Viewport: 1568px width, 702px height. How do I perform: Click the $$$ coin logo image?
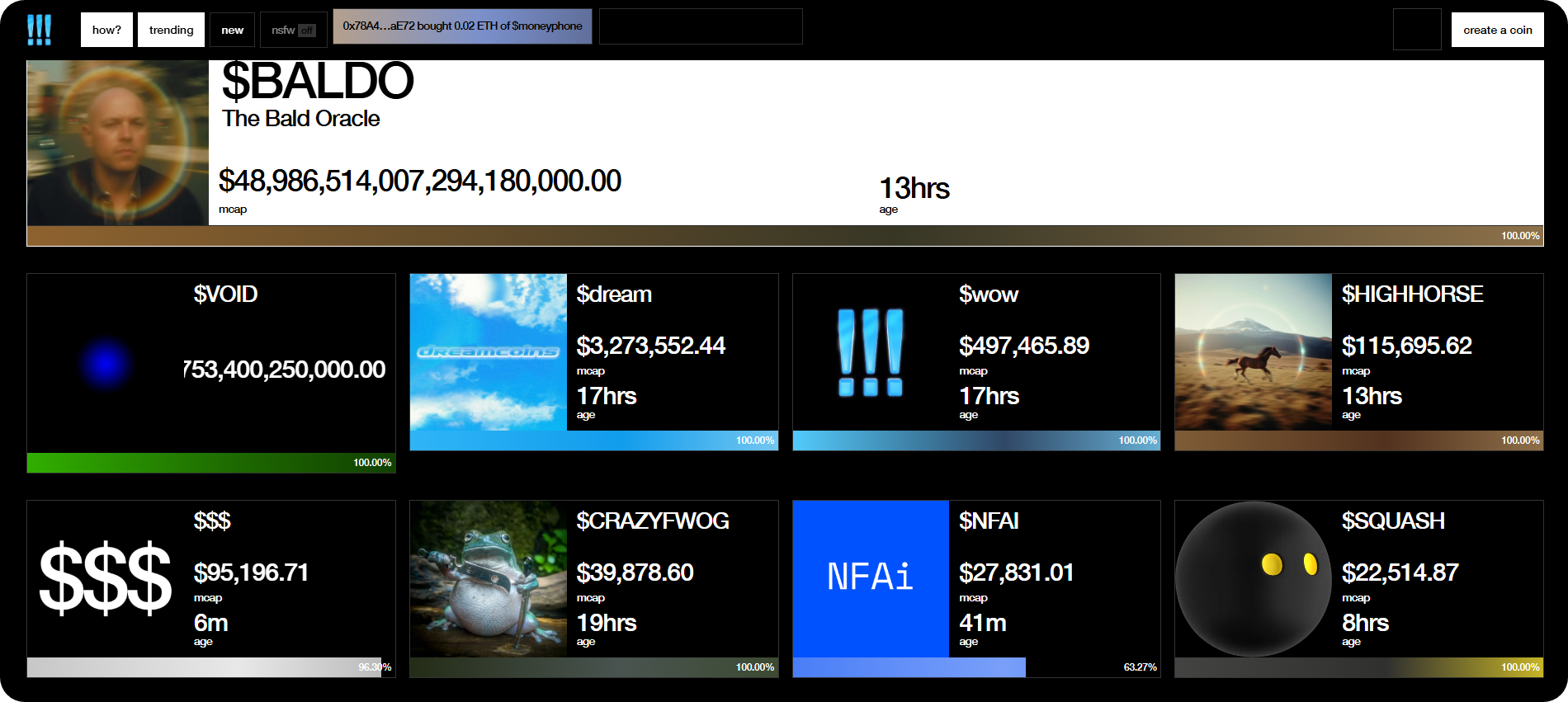pos(106,579)
